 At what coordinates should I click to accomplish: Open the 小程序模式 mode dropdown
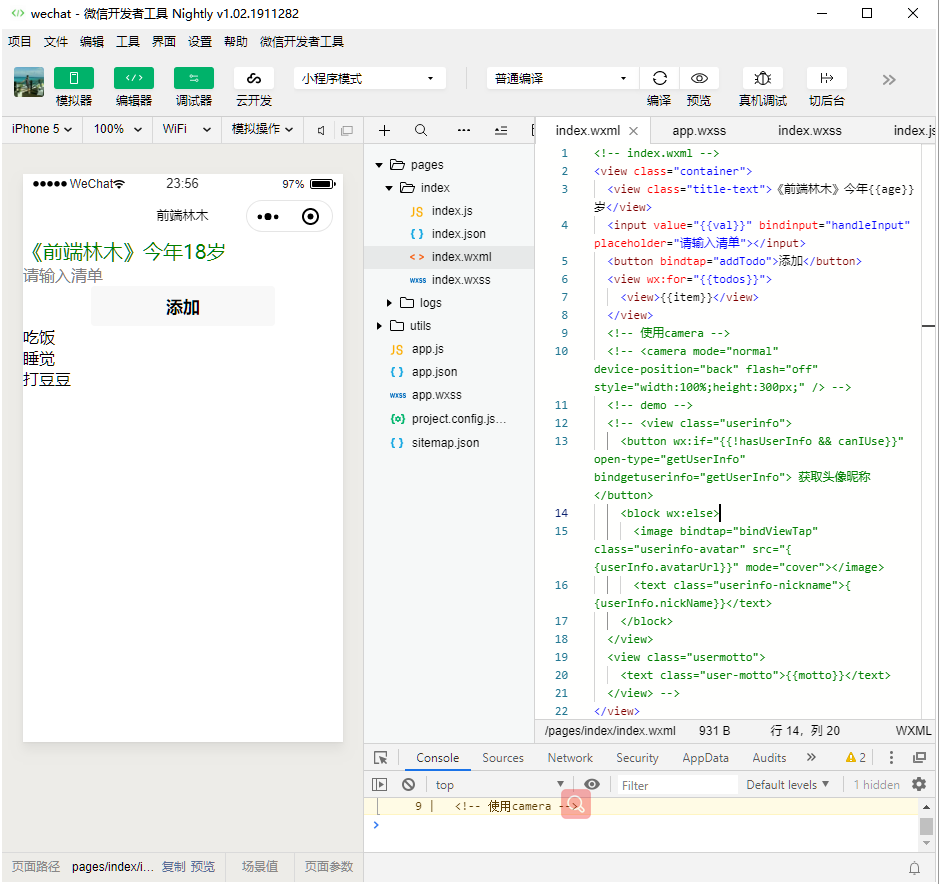point(370,79)
